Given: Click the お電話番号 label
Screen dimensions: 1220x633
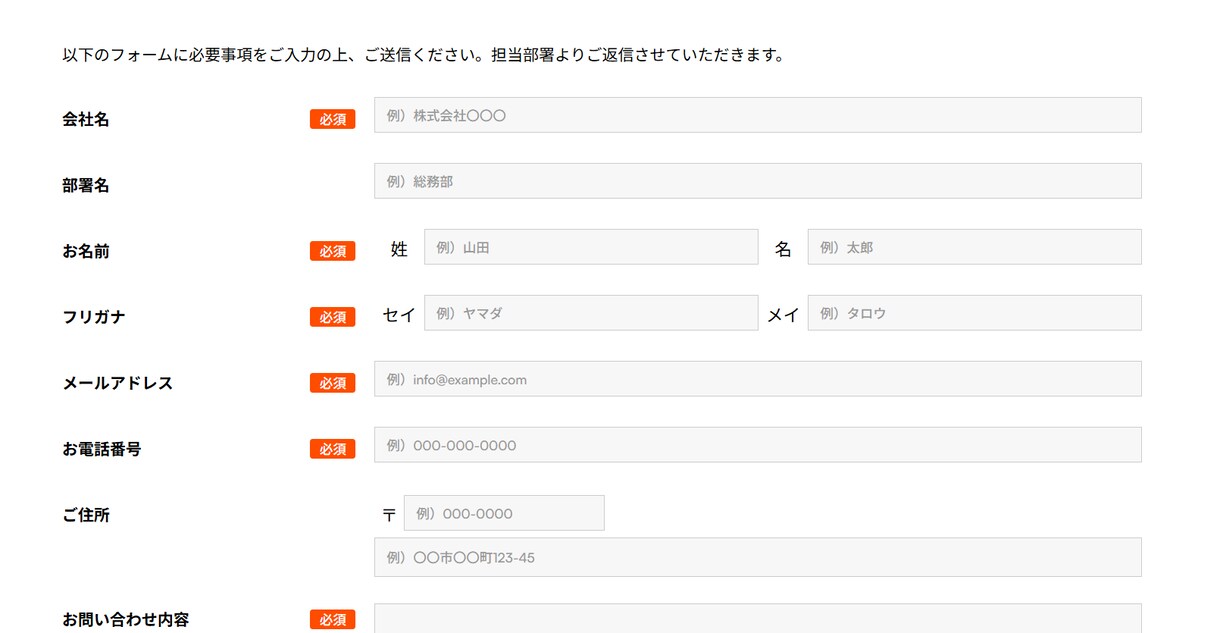Looking at the screenshot, I should 102,449.
